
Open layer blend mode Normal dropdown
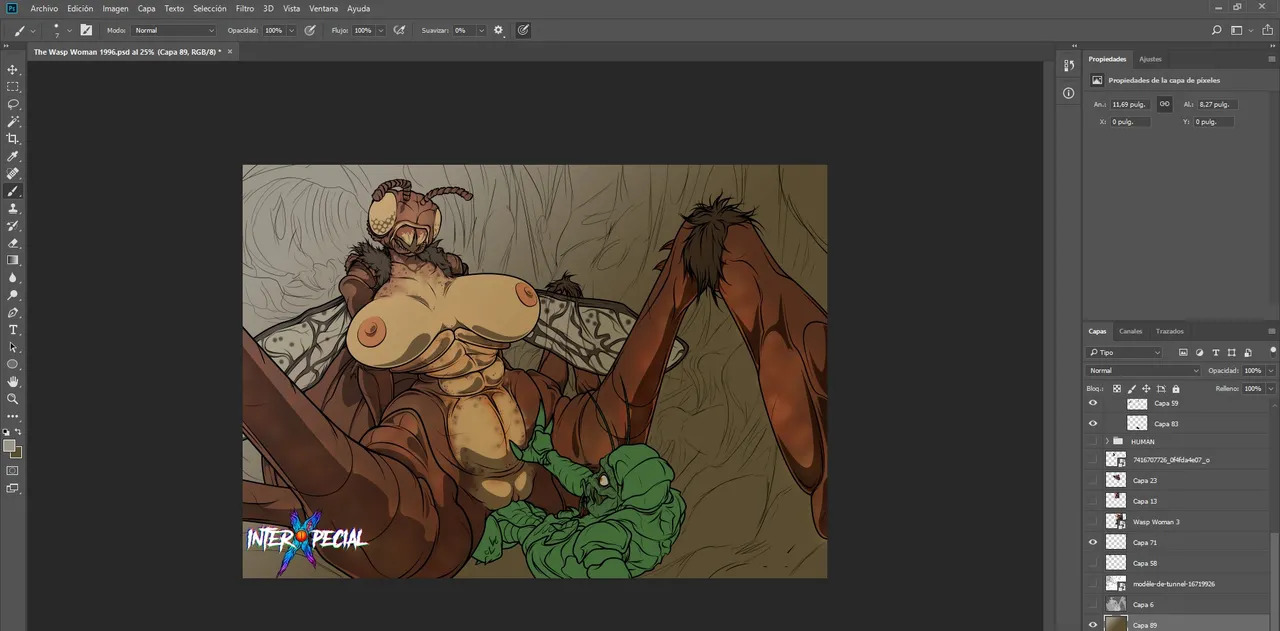[x=1143, y=371]
